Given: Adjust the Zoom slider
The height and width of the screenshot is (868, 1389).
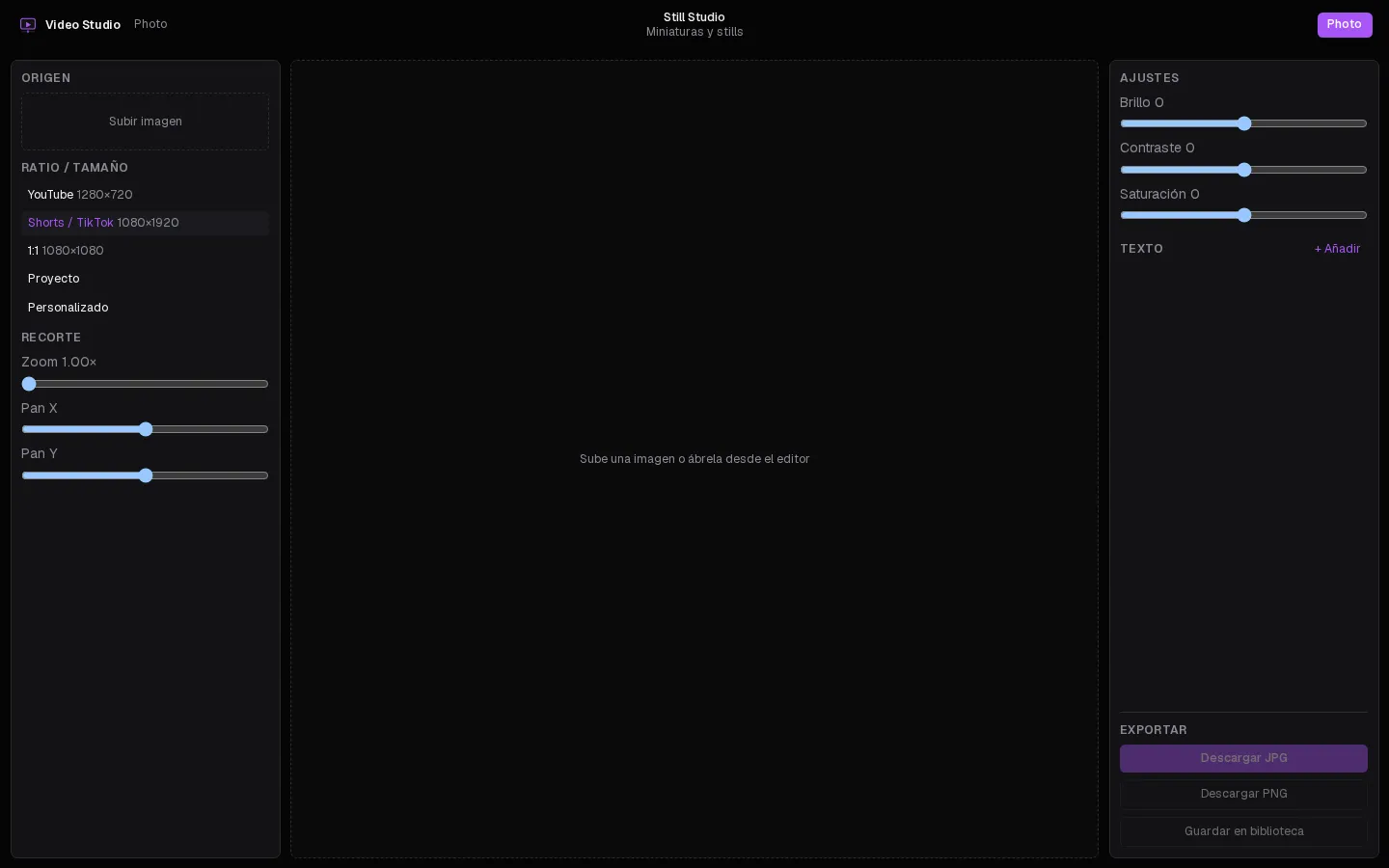Looking at the screenshot, I should (145, 384).
